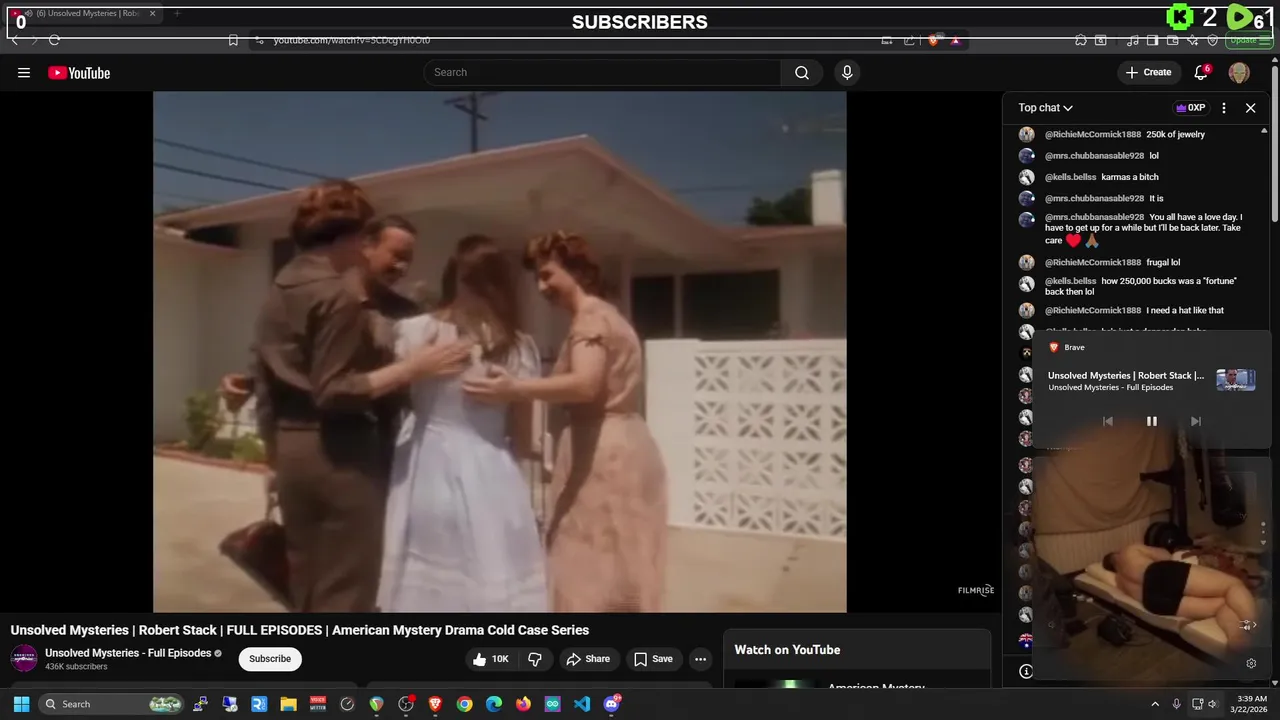The image size is (1280, 720).
Task: Open Firefox from taskbar
Action: click(523, 704)
